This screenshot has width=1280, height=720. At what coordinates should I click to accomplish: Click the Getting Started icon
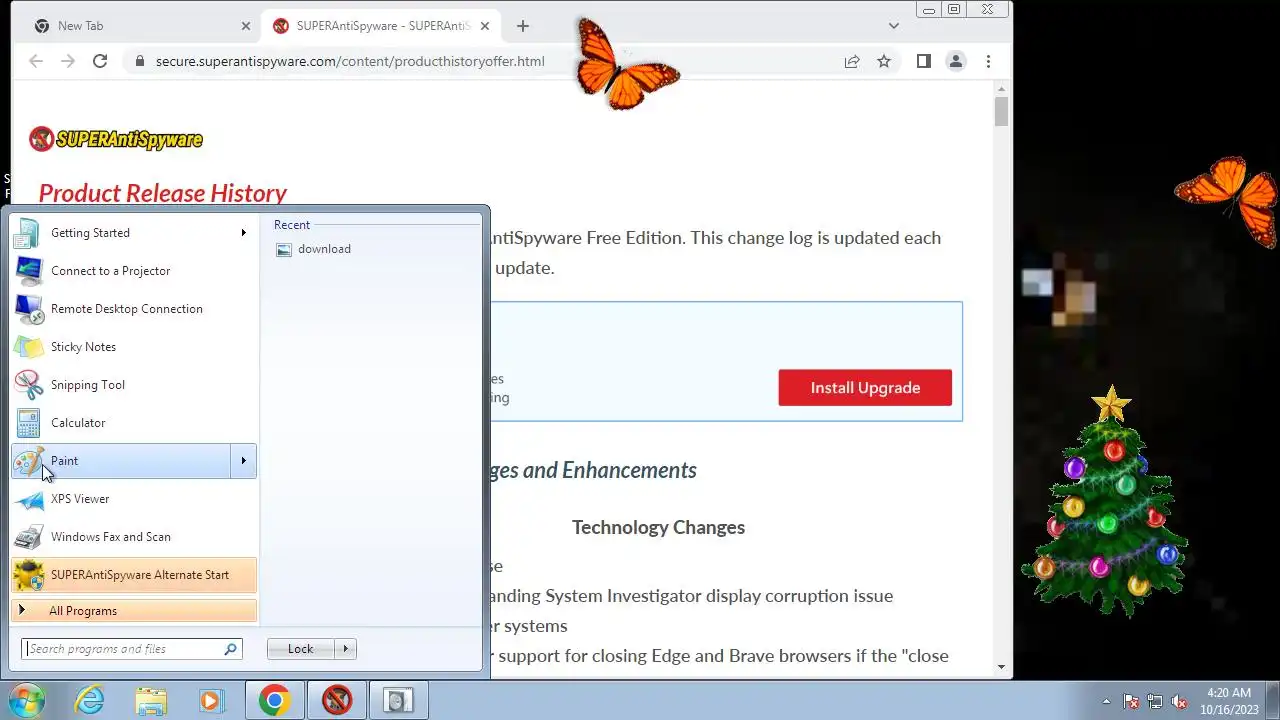(28, 233)
